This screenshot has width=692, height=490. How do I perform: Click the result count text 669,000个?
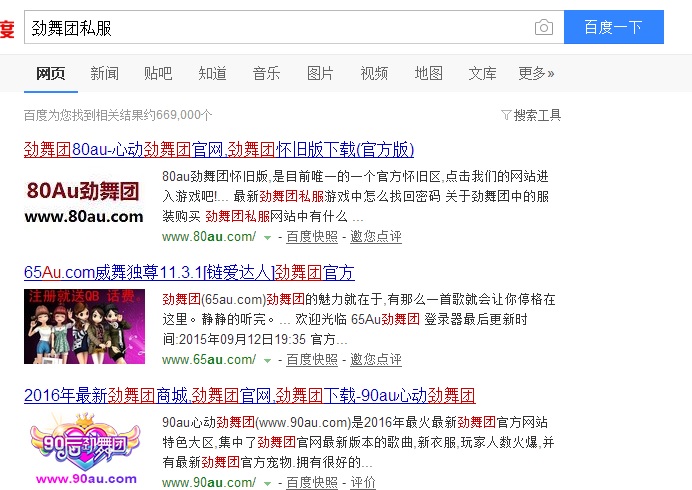point(184,115)
